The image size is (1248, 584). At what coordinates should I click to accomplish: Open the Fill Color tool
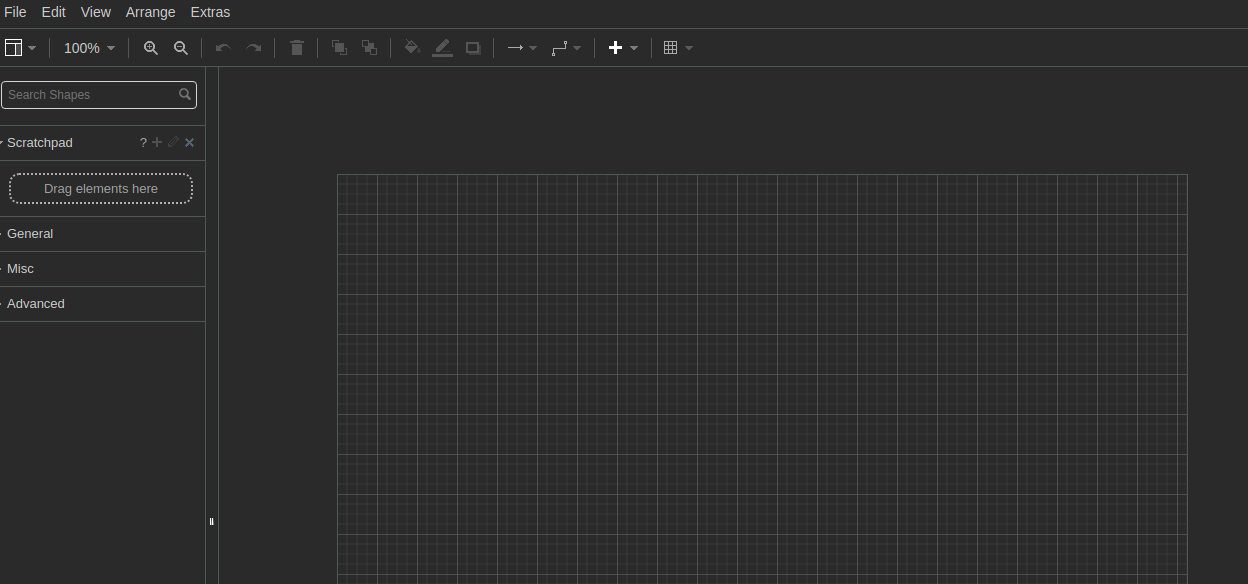(x=411, y=47)
